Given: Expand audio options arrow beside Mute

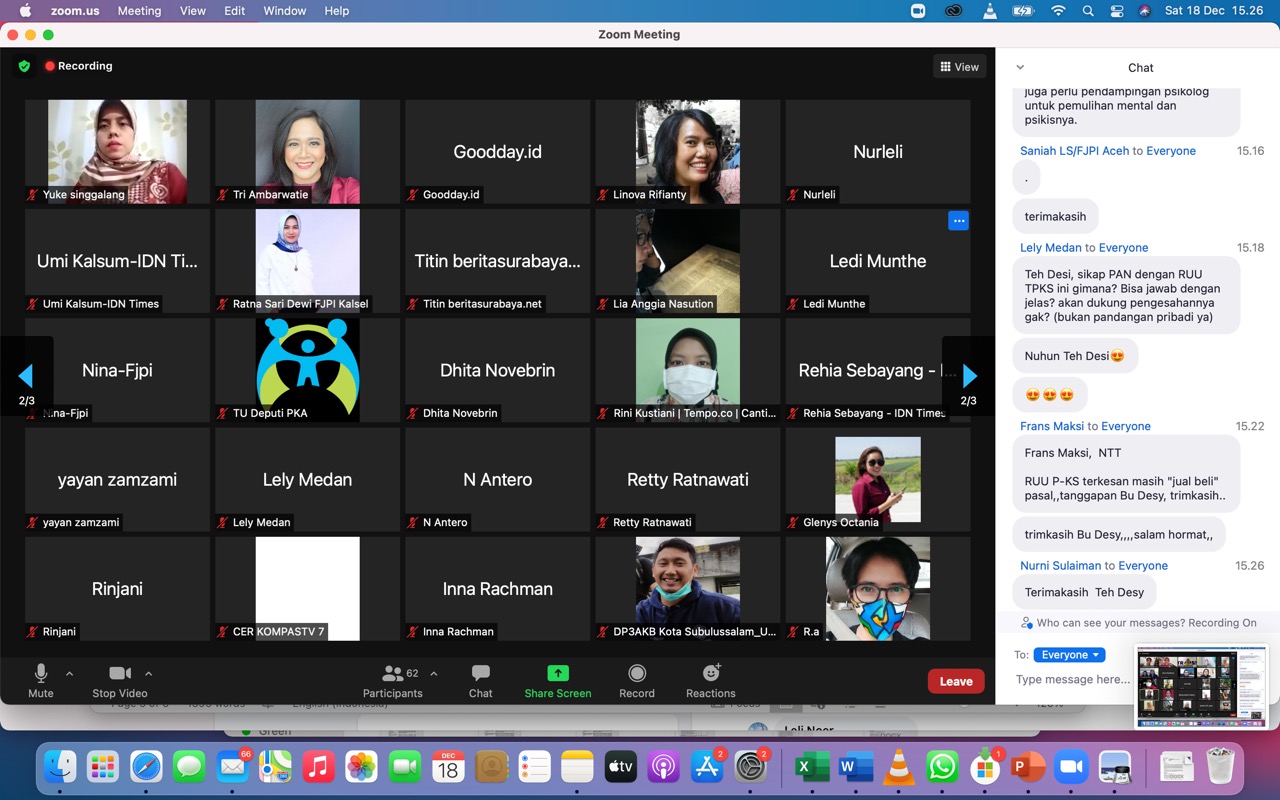Looking at the screenshot, I should [69, 674].
